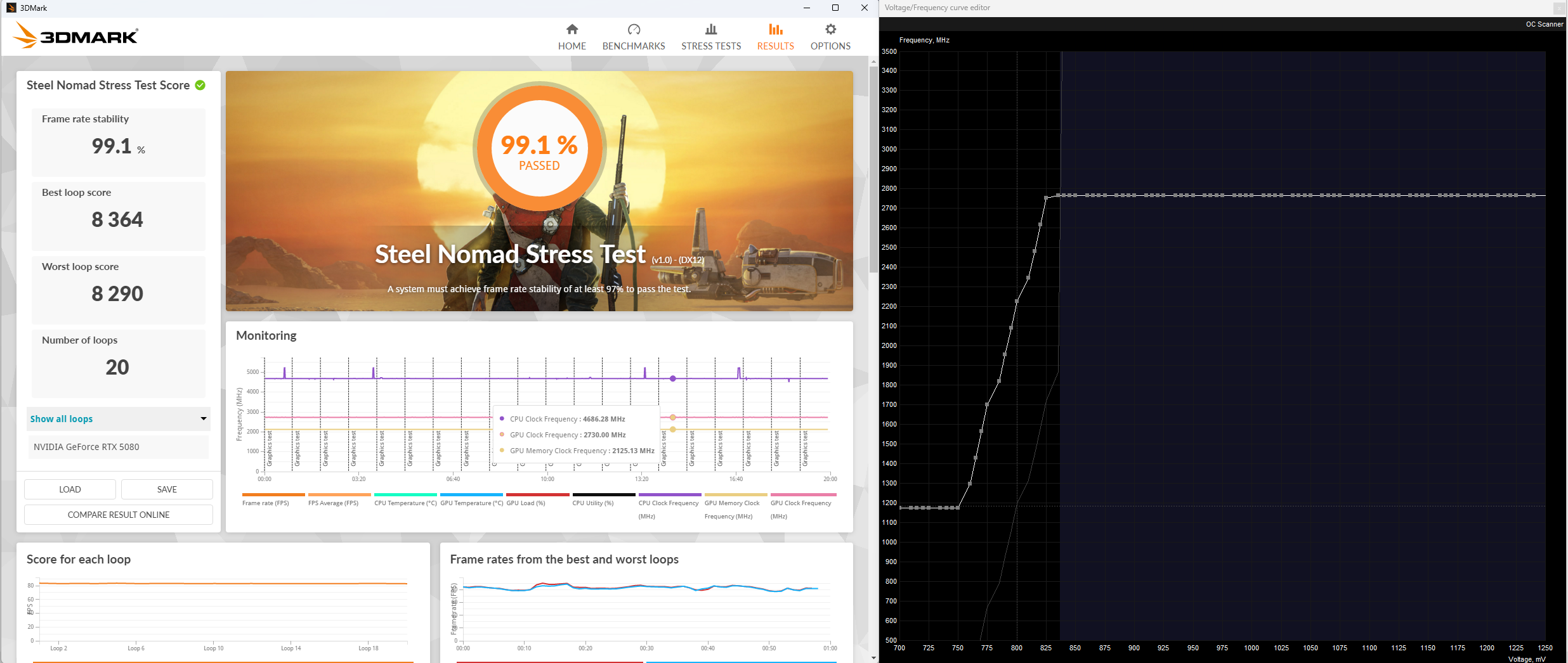Go to HOME in 3DMark navigation

pyautogui.click(x=572, y=37)
